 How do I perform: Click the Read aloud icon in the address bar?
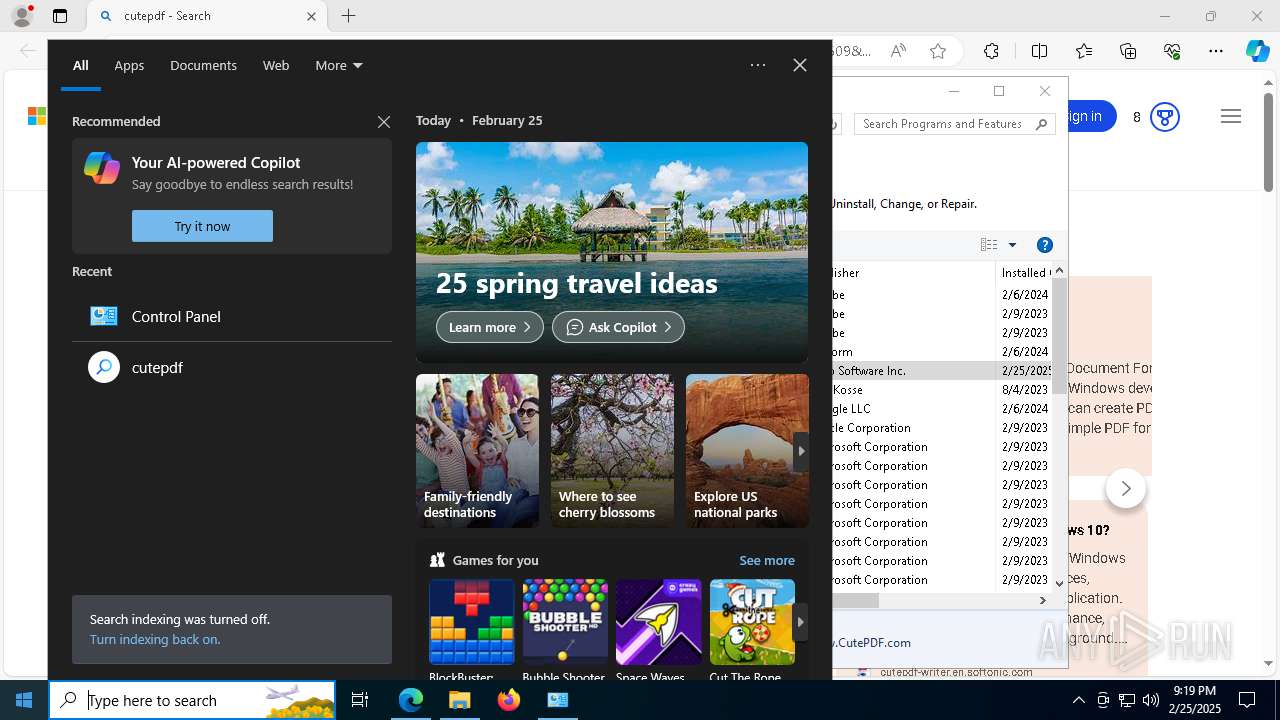(x=898, y=51)
